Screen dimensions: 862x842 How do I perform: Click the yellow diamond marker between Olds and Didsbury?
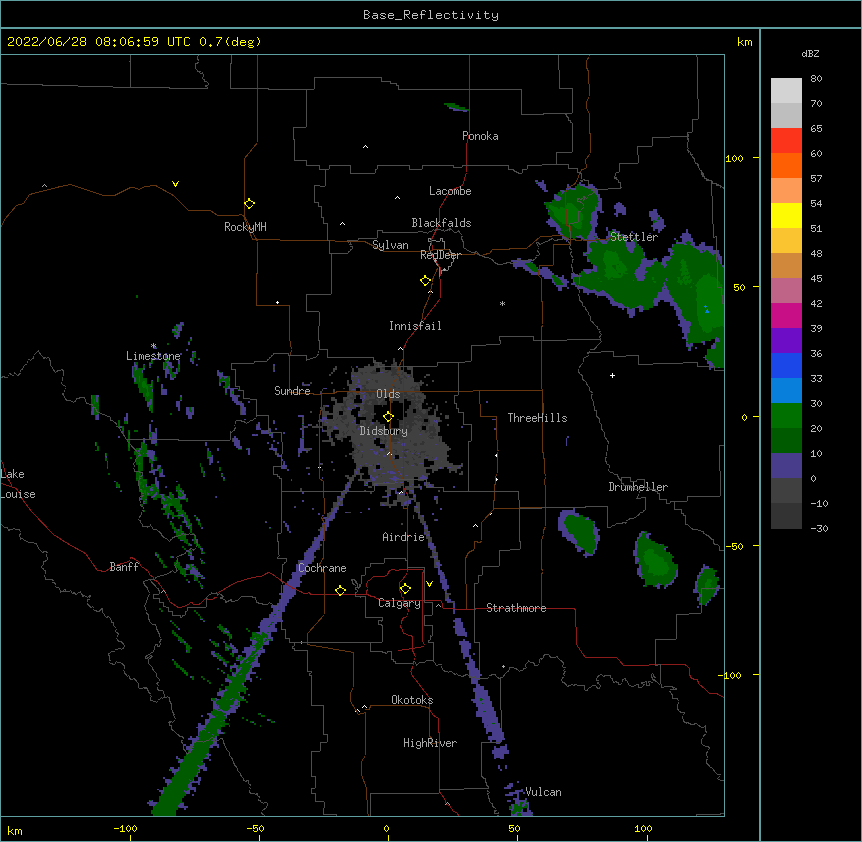click(x=388, y=417)
